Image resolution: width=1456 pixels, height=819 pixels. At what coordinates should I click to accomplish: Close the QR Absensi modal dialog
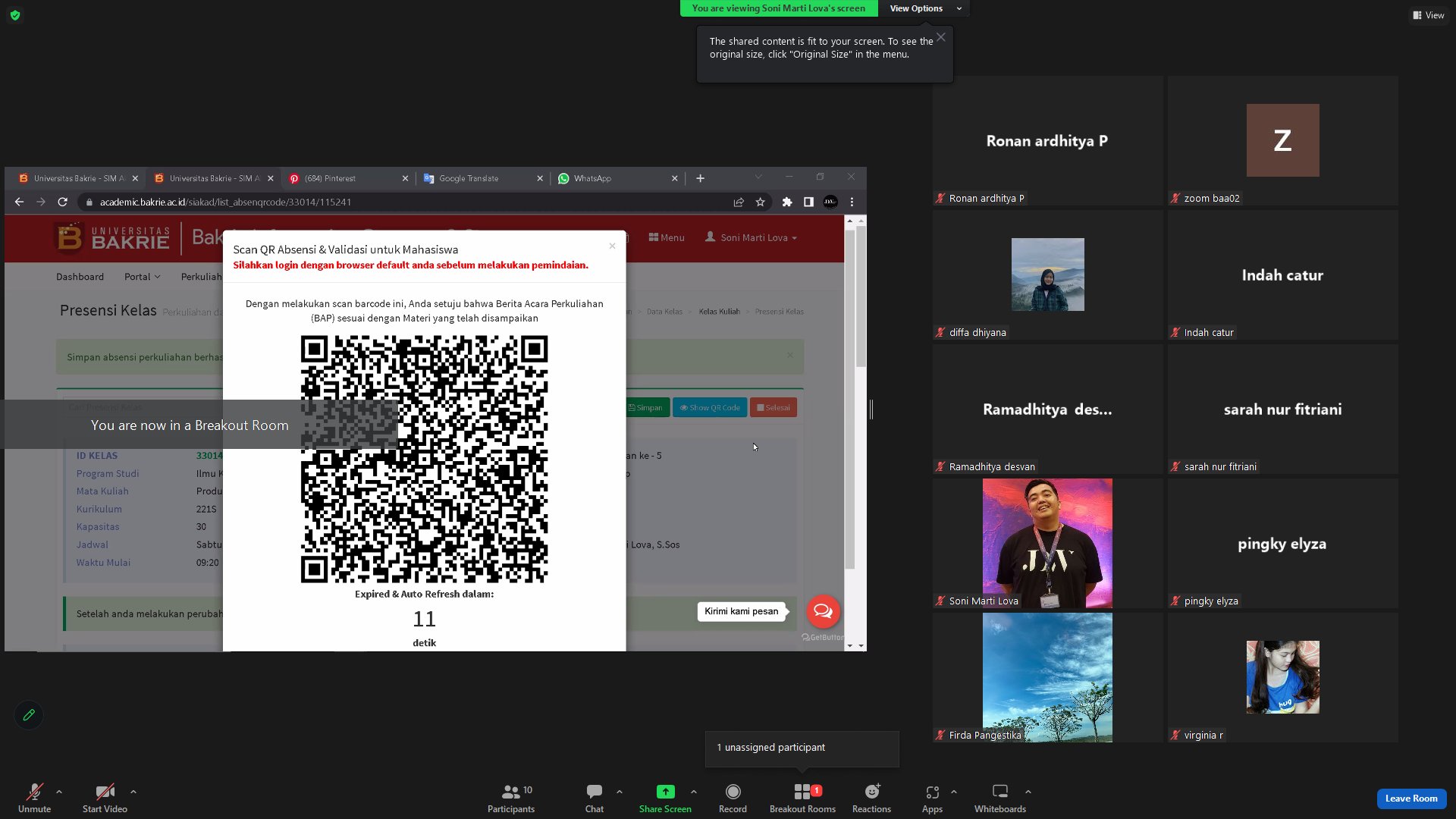(x=612, y=246)
